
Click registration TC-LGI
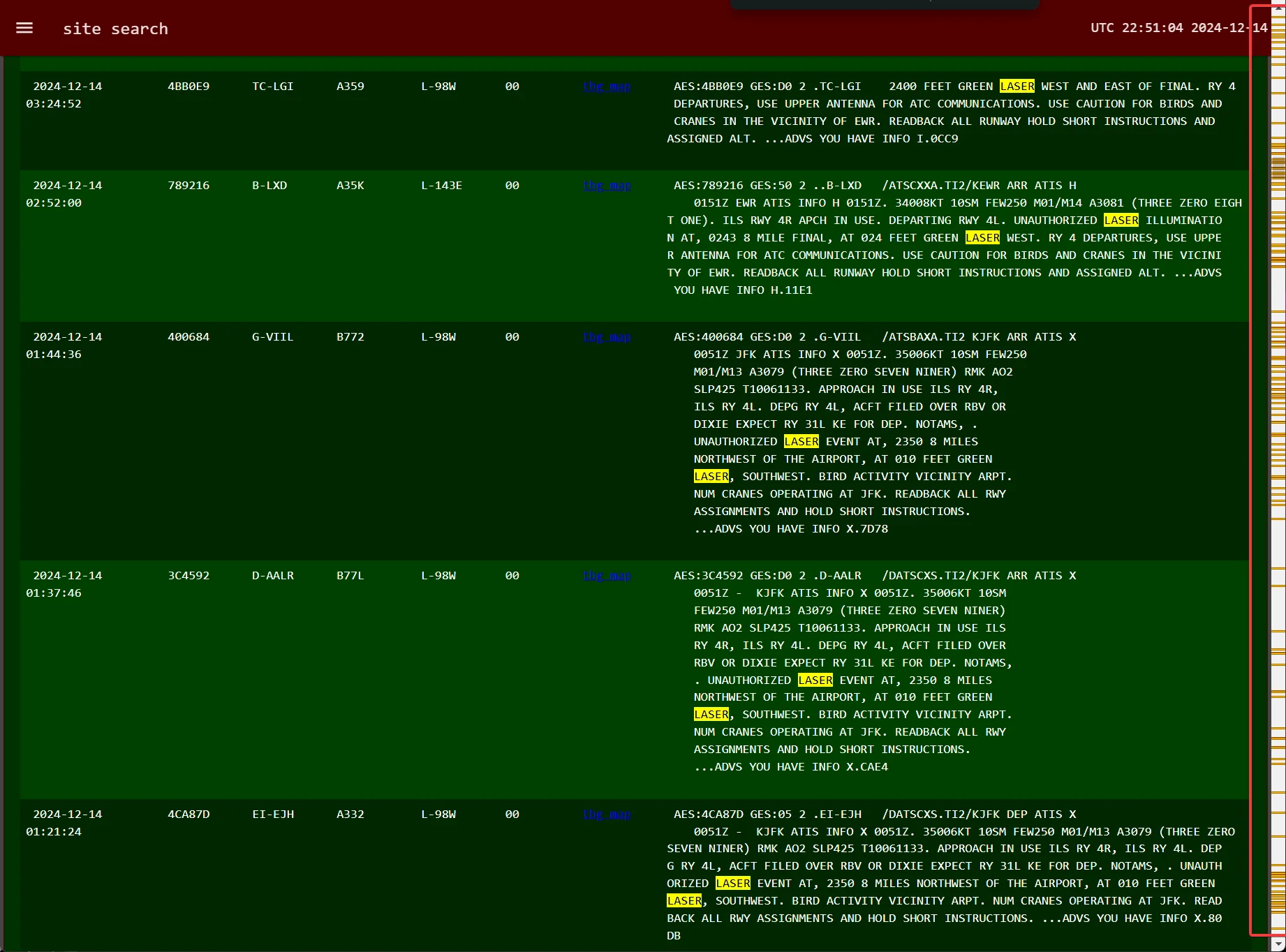(x=273, y=87)
